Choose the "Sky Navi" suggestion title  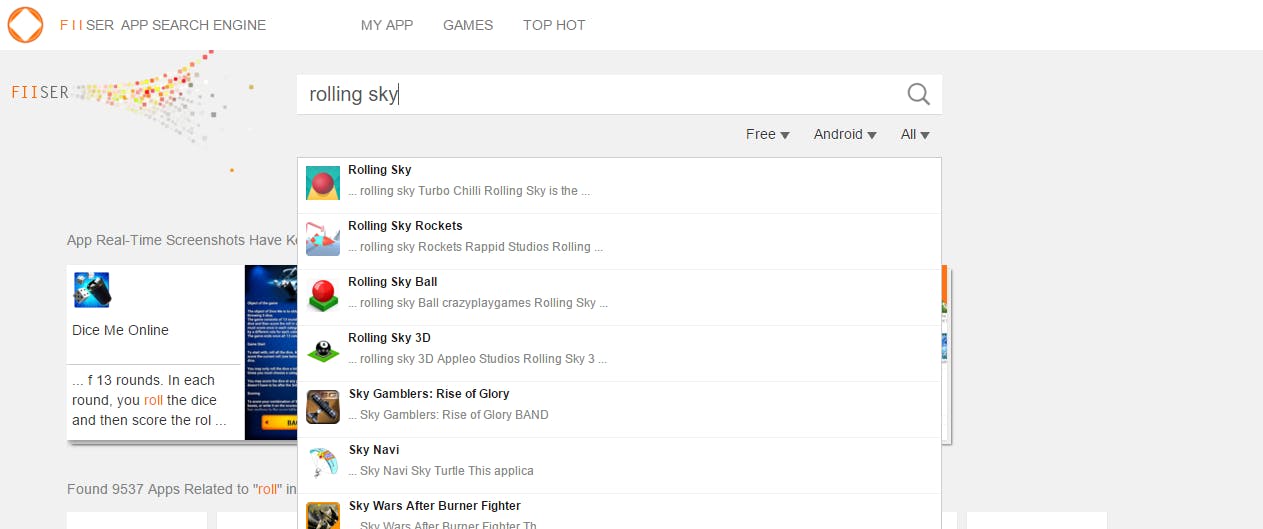pos(374,450)
